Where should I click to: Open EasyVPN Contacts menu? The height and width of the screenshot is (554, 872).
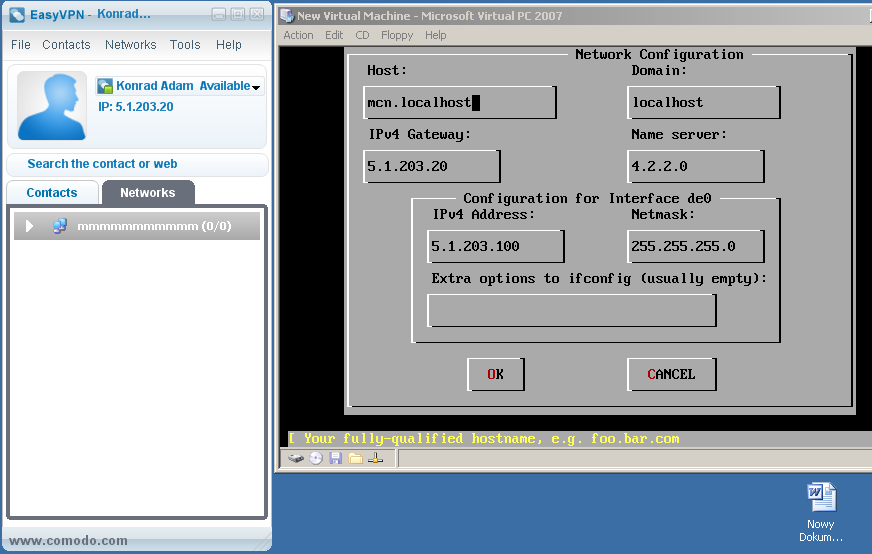(66, 44)
